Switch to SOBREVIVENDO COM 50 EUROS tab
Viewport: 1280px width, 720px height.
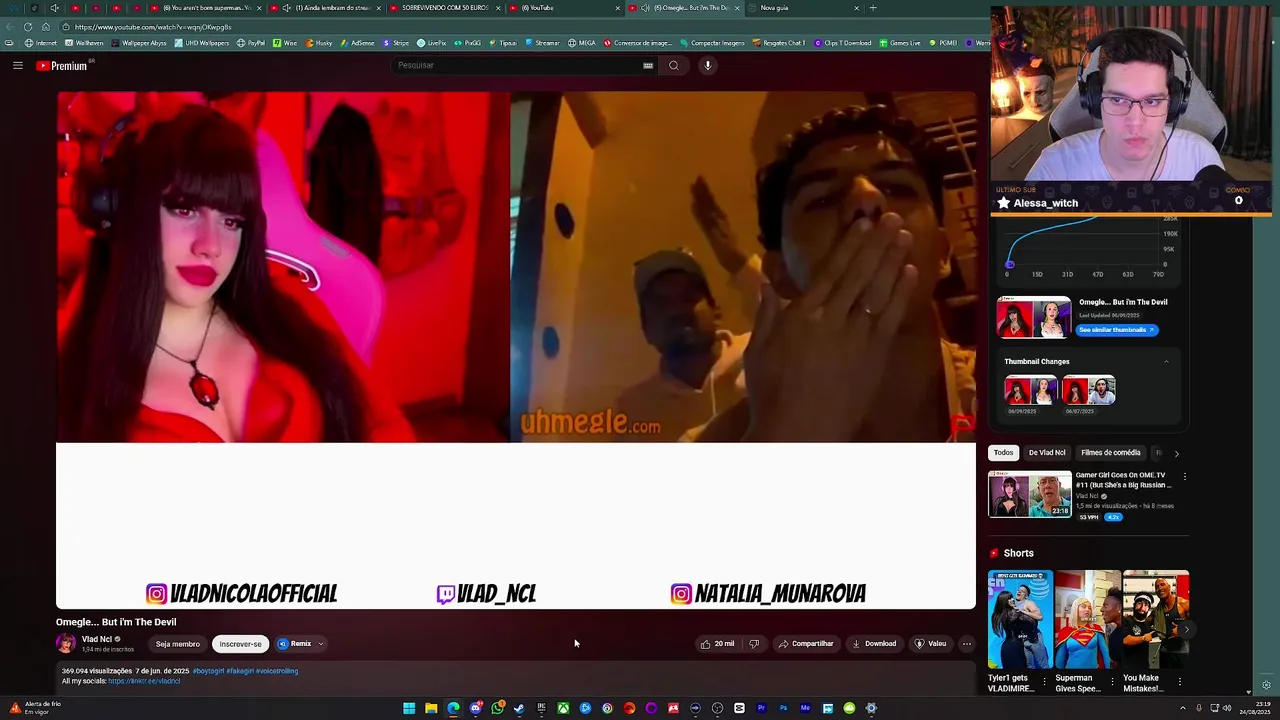coord(445,8)
